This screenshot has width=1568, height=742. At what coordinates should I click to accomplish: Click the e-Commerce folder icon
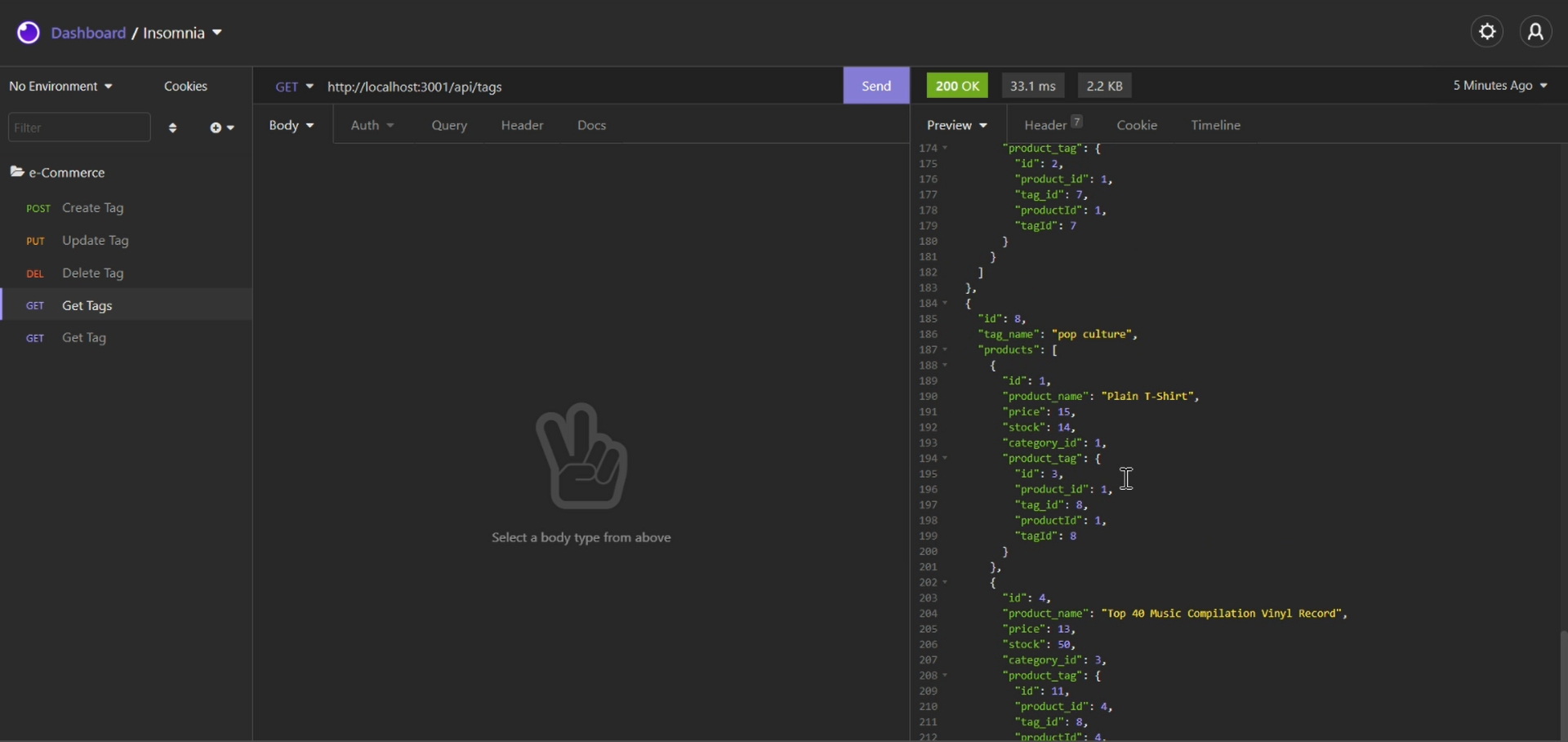point(18,172)
